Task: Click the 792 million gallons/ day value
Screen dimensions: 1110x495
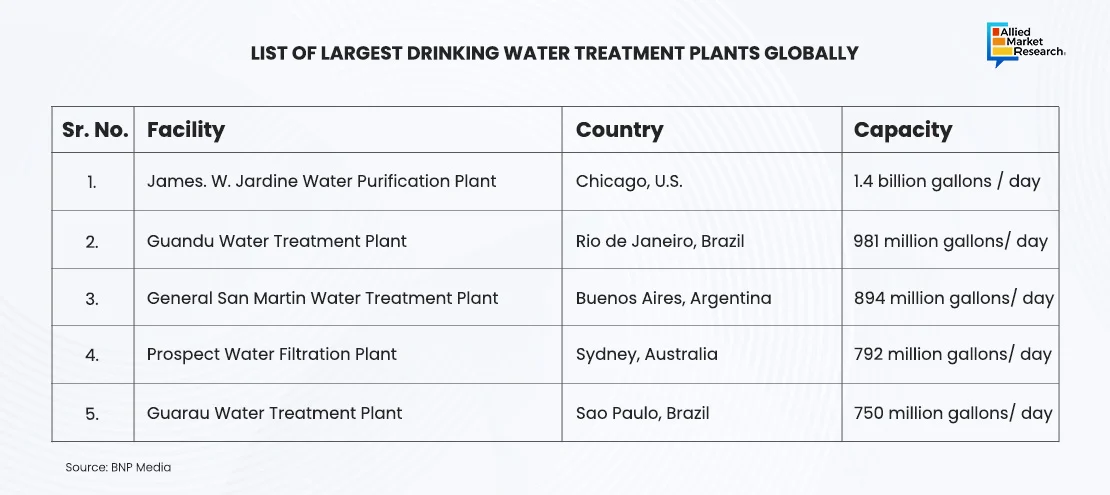Action: click(x=952, y=354)
